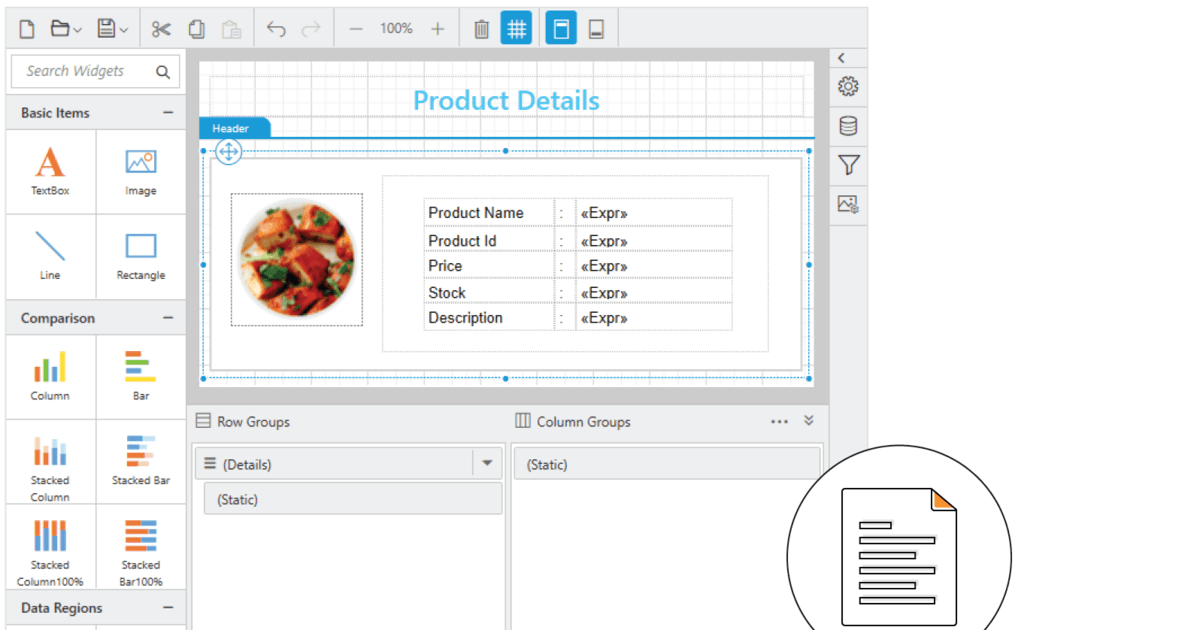Zoom in with the plus icon
1200x630 pixels.
[x=437, y=29]
